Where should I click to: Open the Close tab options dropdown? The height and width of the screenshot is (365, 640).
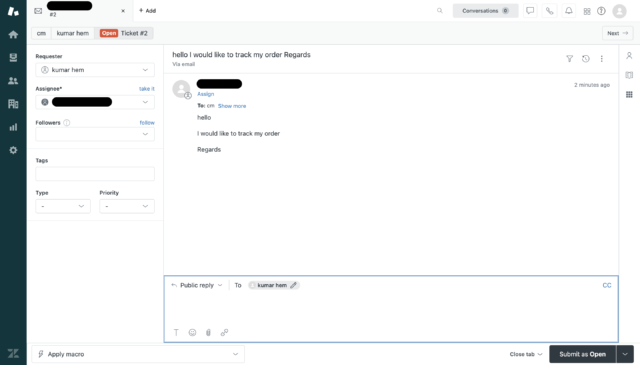526,354
